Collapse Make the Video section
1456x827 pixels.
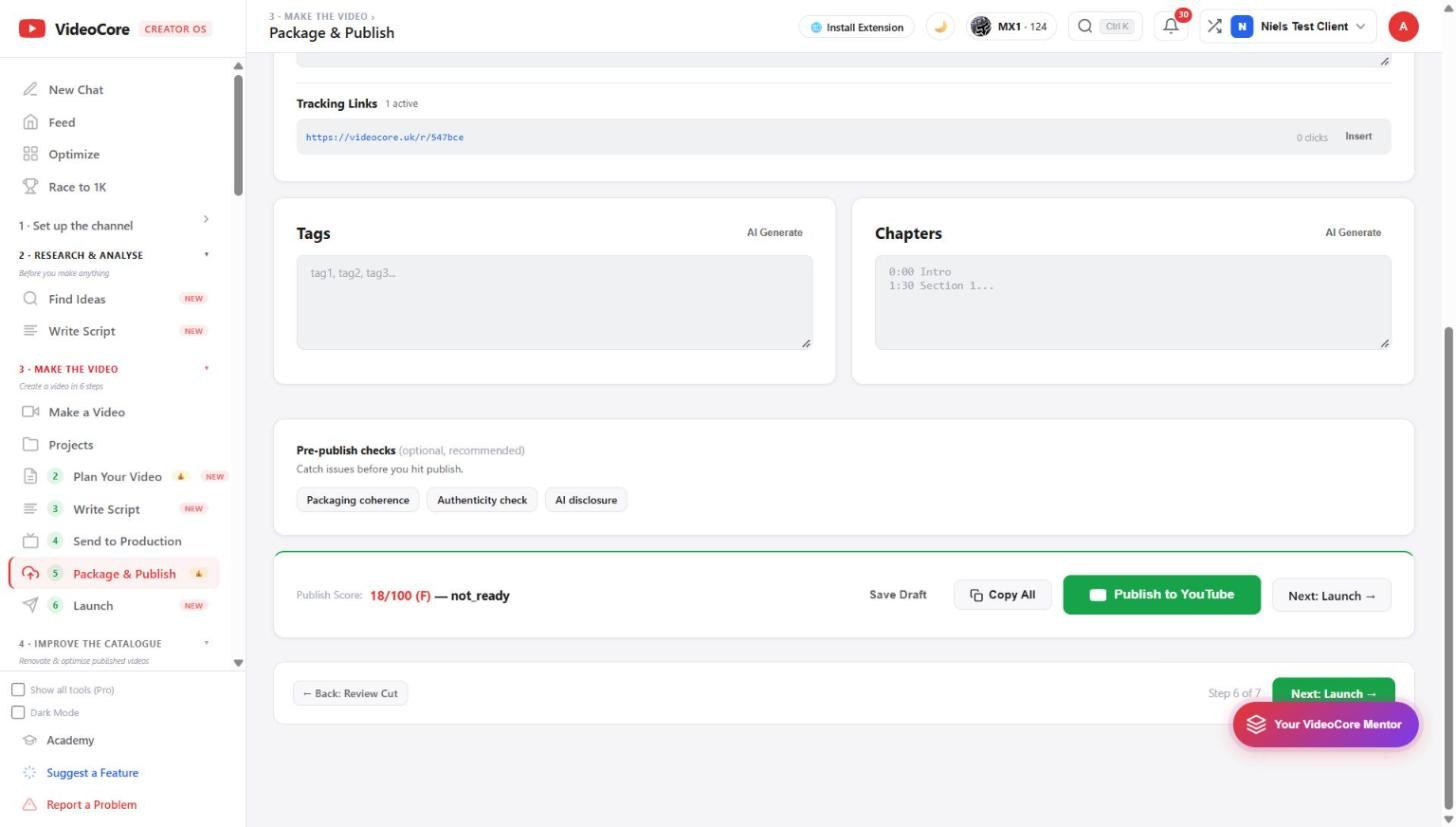click(x=115, y=369)
